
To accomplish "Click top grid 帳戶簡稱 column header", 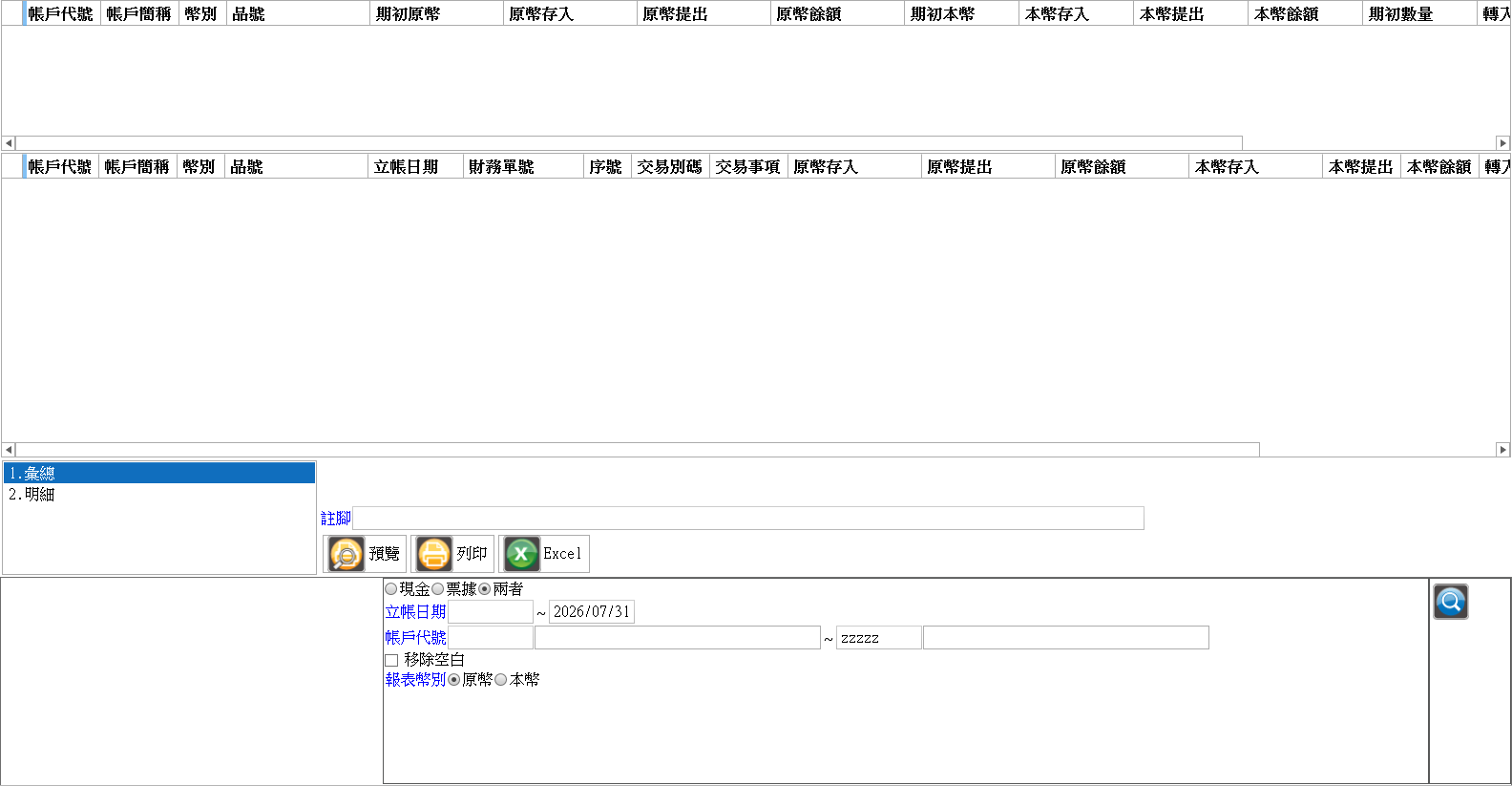I will pyautogui.click(x=139, y=14).
